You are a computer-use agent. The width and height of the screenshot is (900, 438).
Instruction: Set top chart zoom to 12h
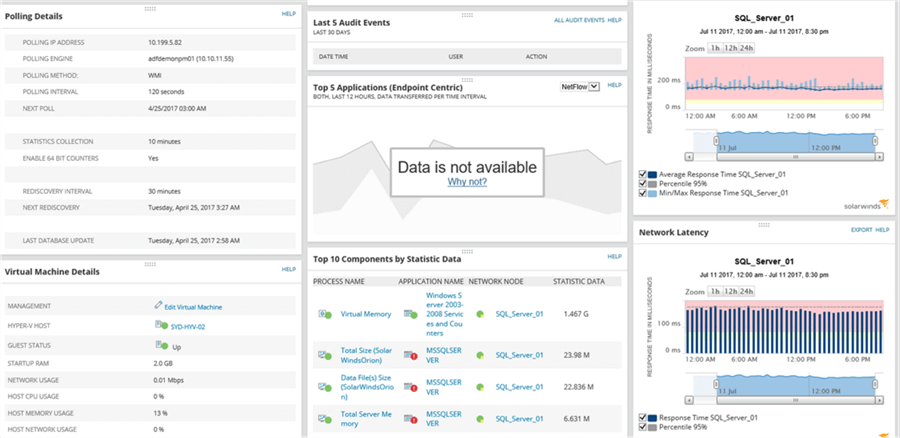(730, 48)
